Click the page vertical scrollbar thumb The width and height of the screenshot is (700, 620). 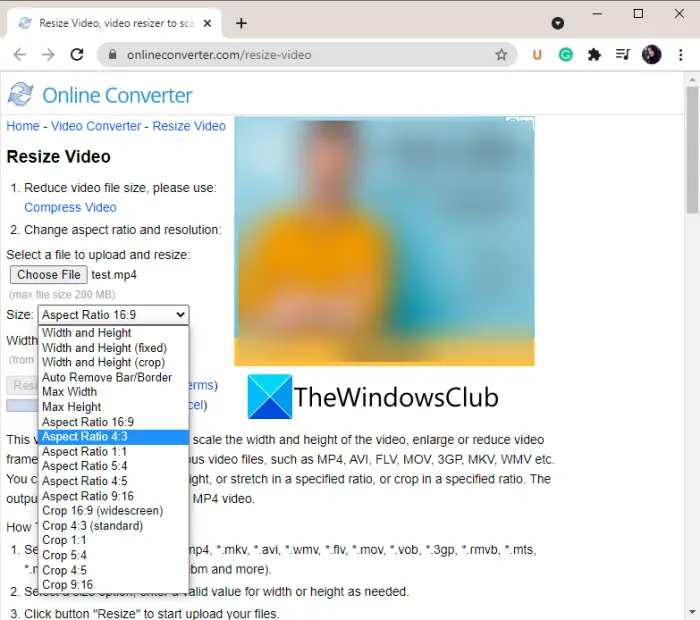(692, 150)
